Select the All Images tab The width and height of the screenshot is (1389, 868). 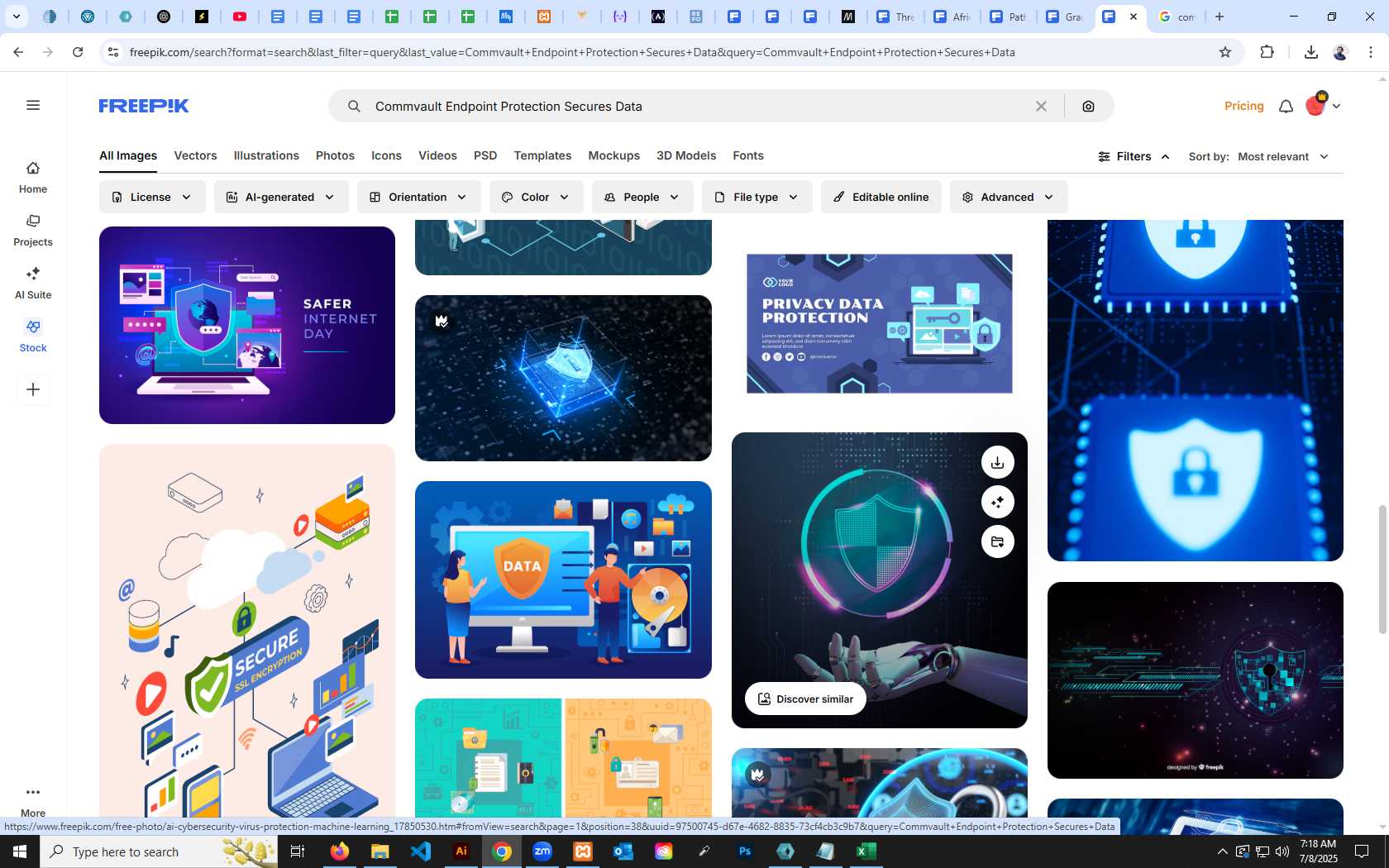point(128,155)
